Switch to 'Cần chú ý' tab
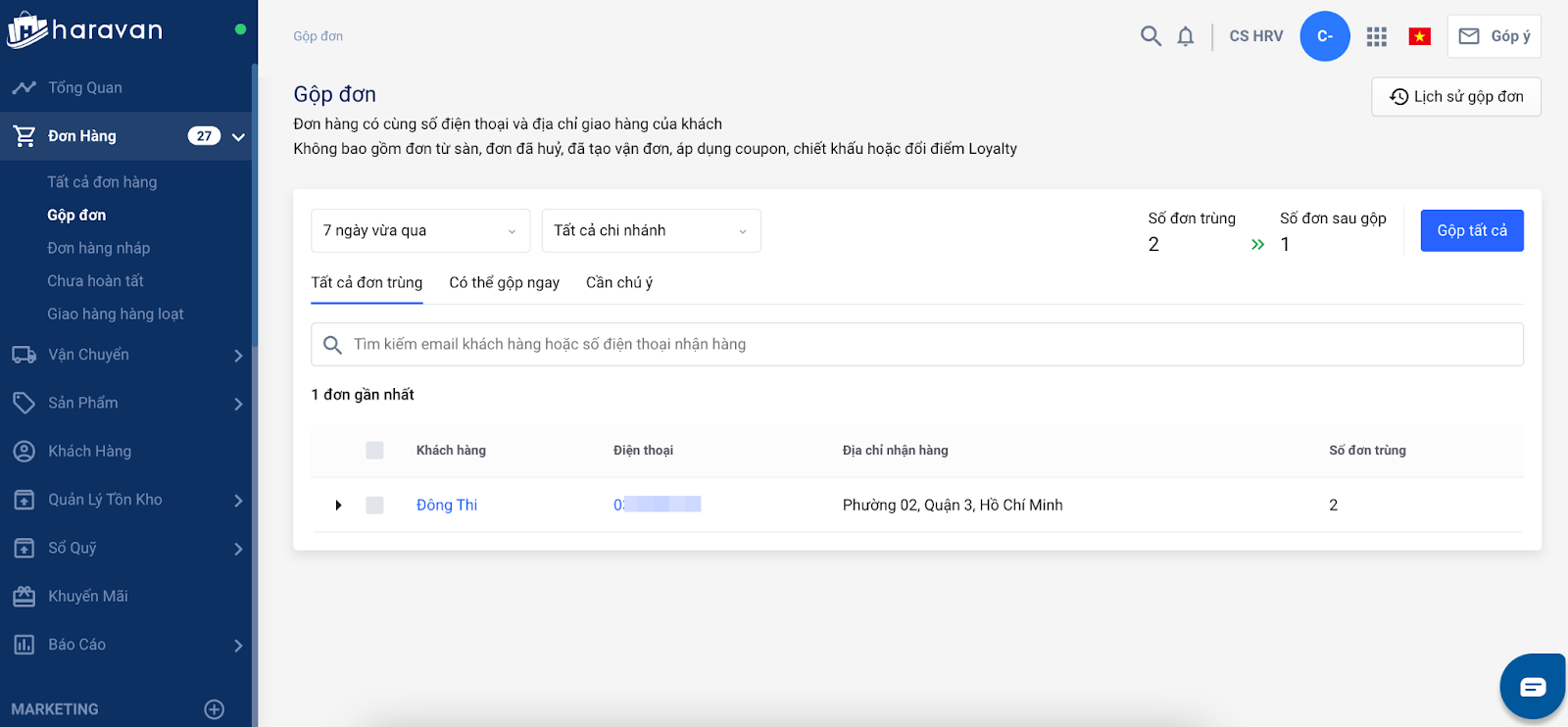Viewport: 1568px width, 727px height. coord(618,283)
